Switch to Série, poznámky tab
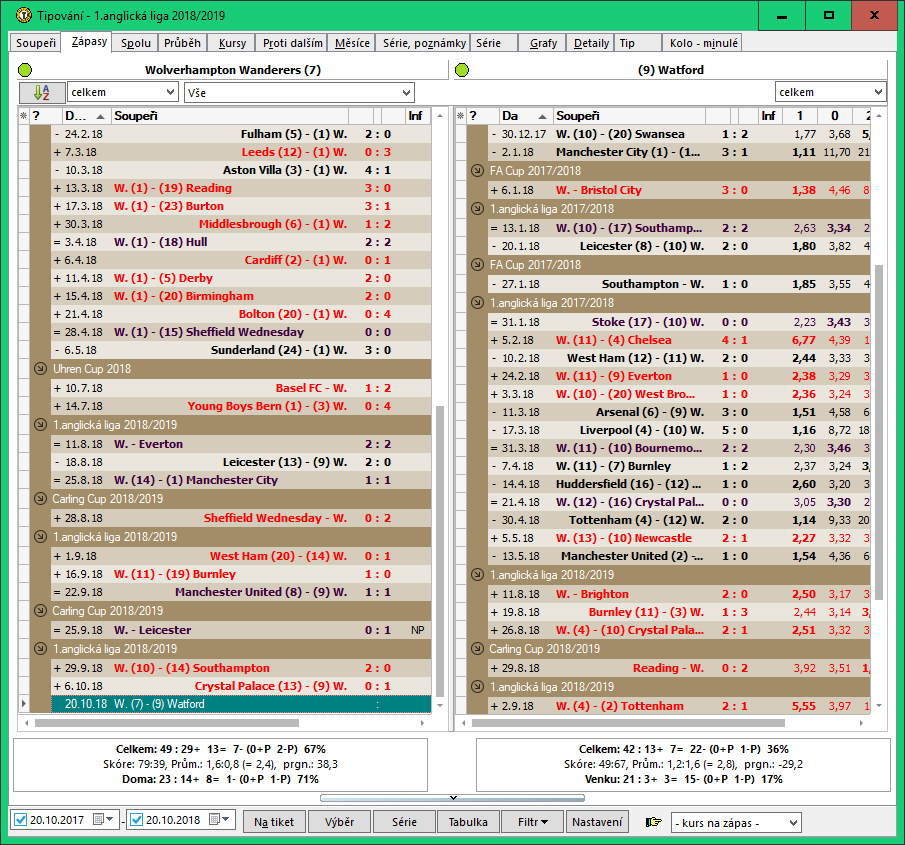The image size is (905, 845). click(x=424, y=43)
